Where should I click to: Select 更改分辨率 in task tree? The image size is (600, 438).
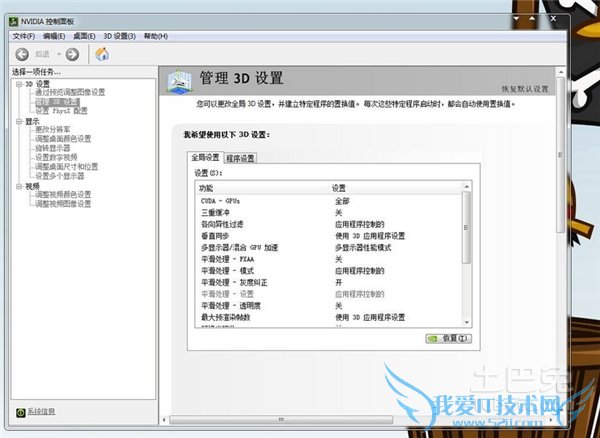coord(53,130)
